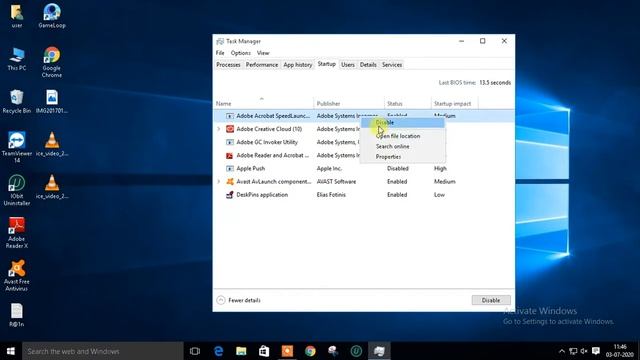The height and width of the screenshot is (360, 640).
Task: Open Microsoft Store from taskbar
Action: 264,351
